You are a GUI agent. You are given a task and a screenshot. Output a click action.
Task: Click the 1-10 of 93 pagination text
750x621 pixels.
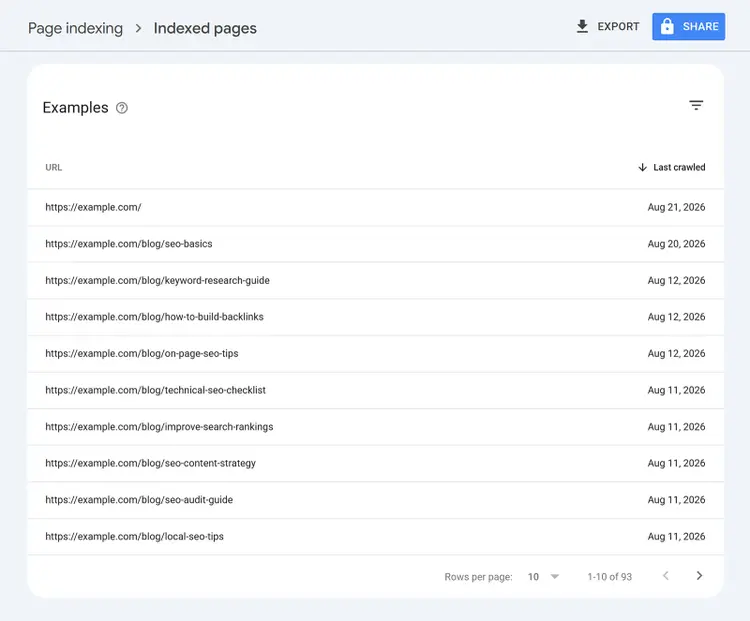click(610, 577)
